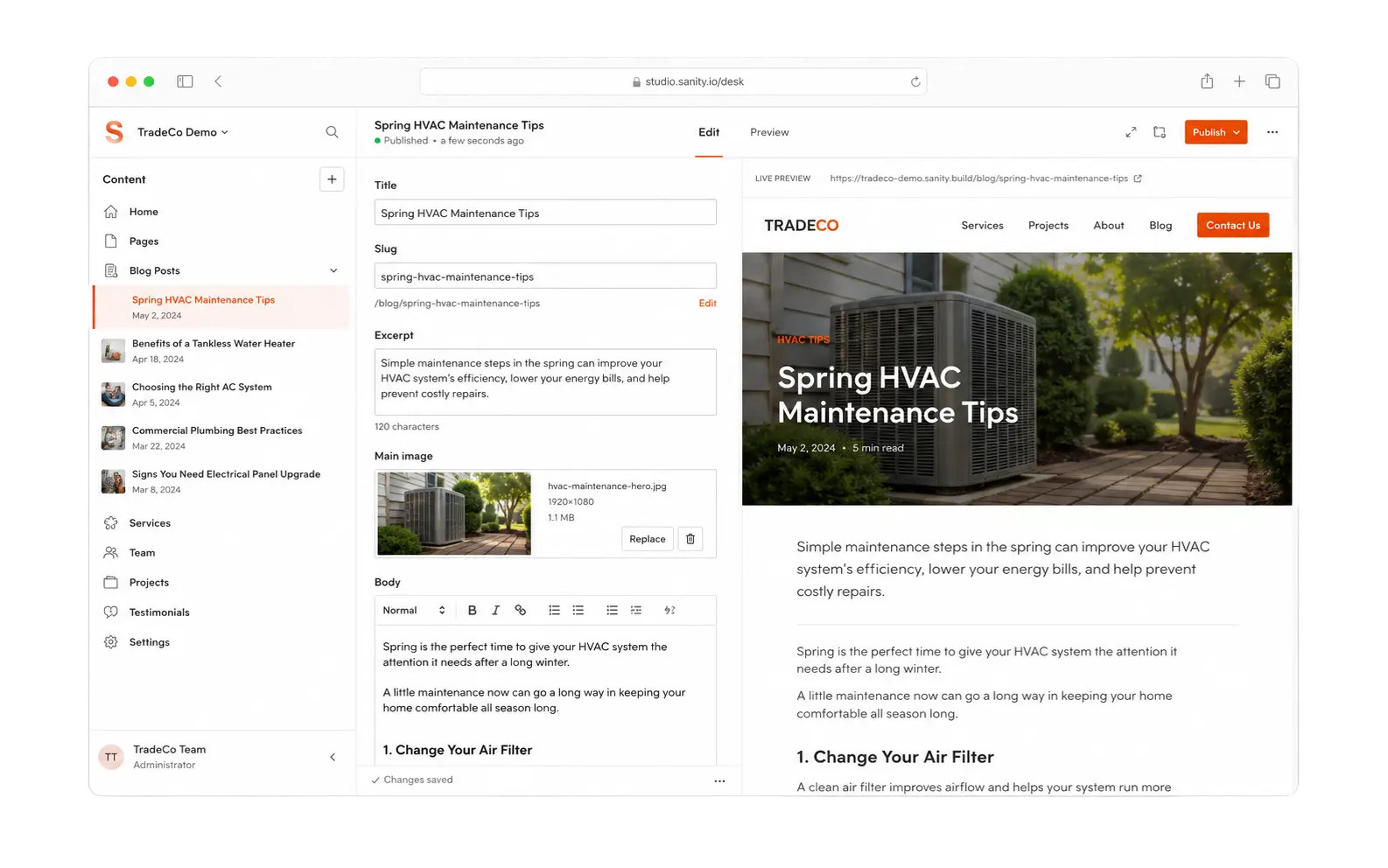Open the studio search icon
Image resolution: width=1388 pixels, height=868 pixels.
pyautogui.click(x=332, y=132)
